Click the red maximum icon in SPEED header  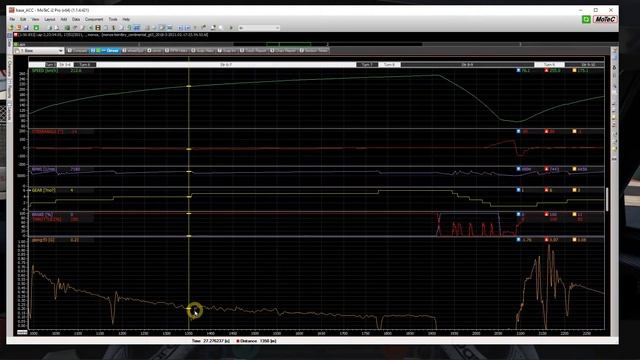click(547, 71)
